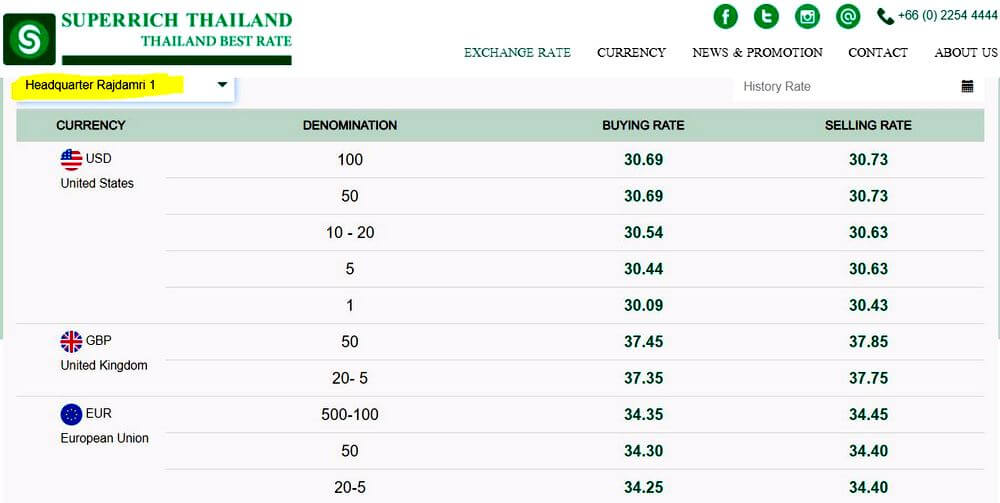Click the phone handset icon
The height and width of the screenshot is (503, 1000).
(x=885, y=16)
